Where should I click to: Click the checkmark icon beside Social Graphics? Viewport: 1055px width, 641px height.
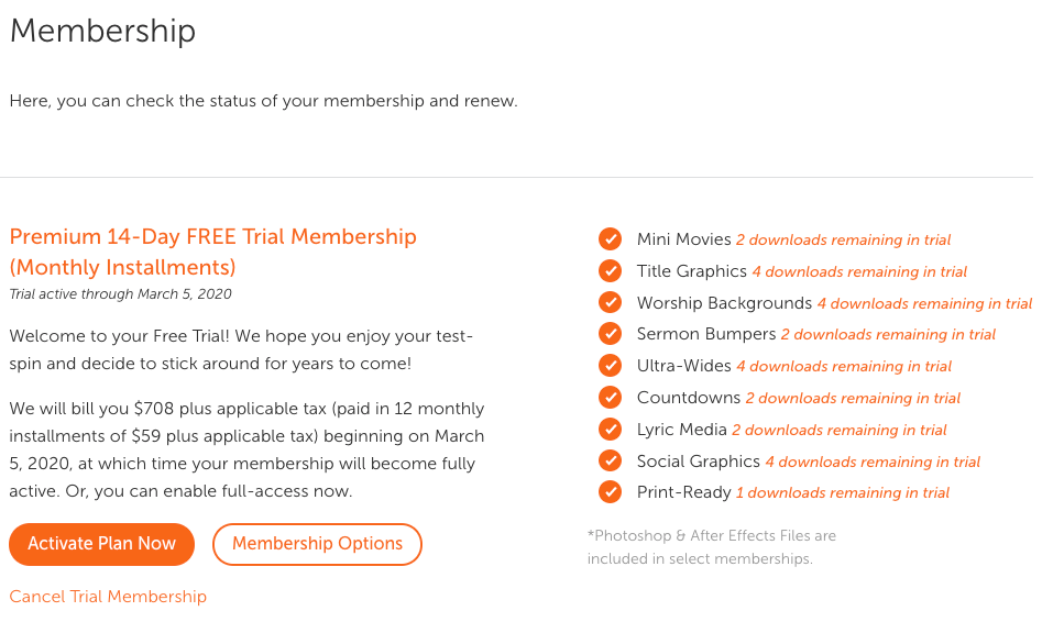610,460
